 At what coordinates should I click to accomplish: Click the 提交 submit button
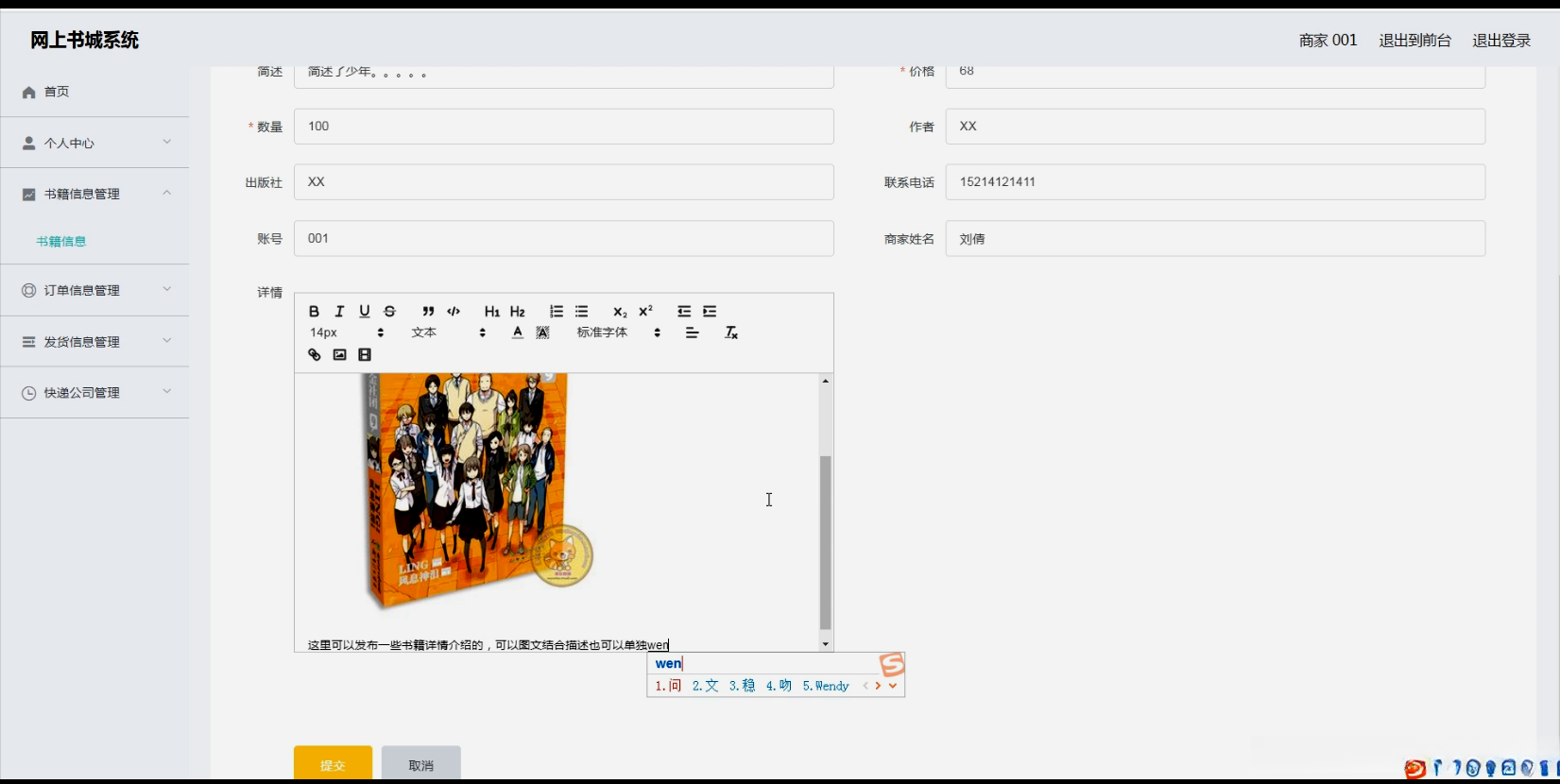[x=333, y=764]
